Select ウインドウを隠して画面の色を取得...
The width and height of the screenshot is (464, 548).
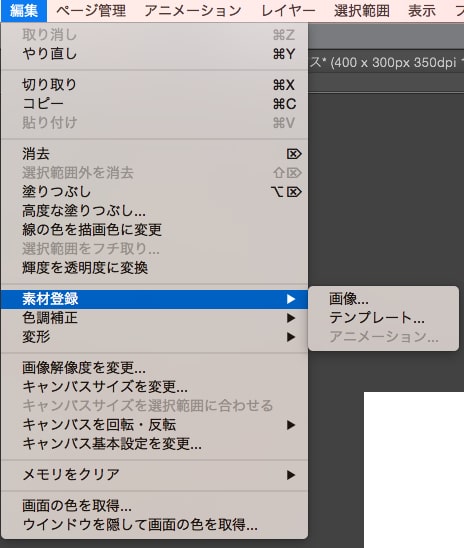click(x=154, y=525)
